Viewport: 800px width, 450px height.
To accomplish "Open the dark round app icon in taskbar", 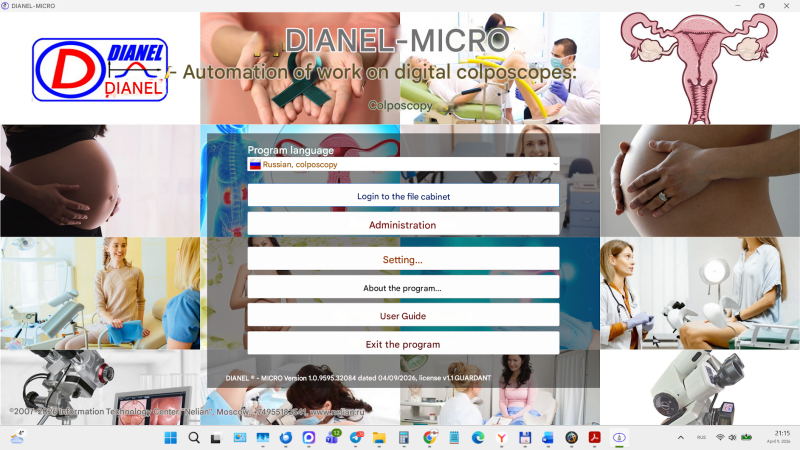I will coord(571,438).
